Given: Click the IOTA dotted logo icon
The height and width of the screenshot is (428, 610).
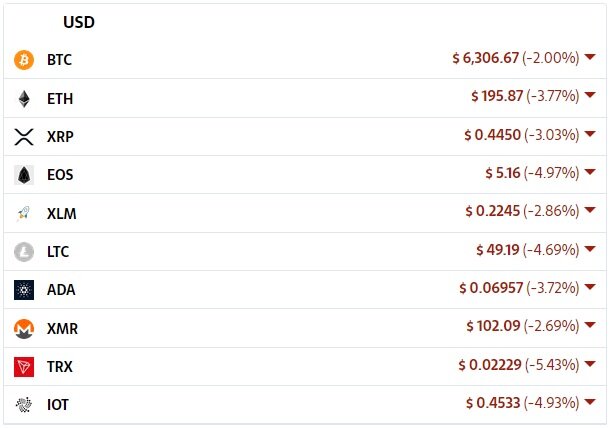Looking at the screenshot, I should pyautogui.click(x=24, y=405).
